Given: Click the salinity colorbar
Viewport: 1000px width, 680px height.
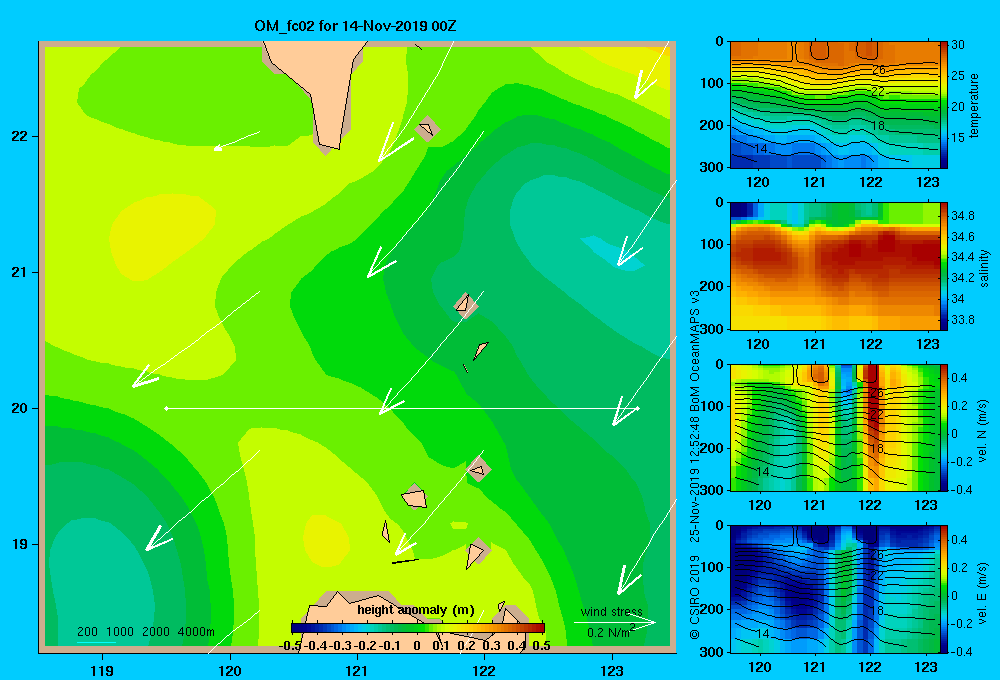Looking at the screenshot, I should coord(943,266).
